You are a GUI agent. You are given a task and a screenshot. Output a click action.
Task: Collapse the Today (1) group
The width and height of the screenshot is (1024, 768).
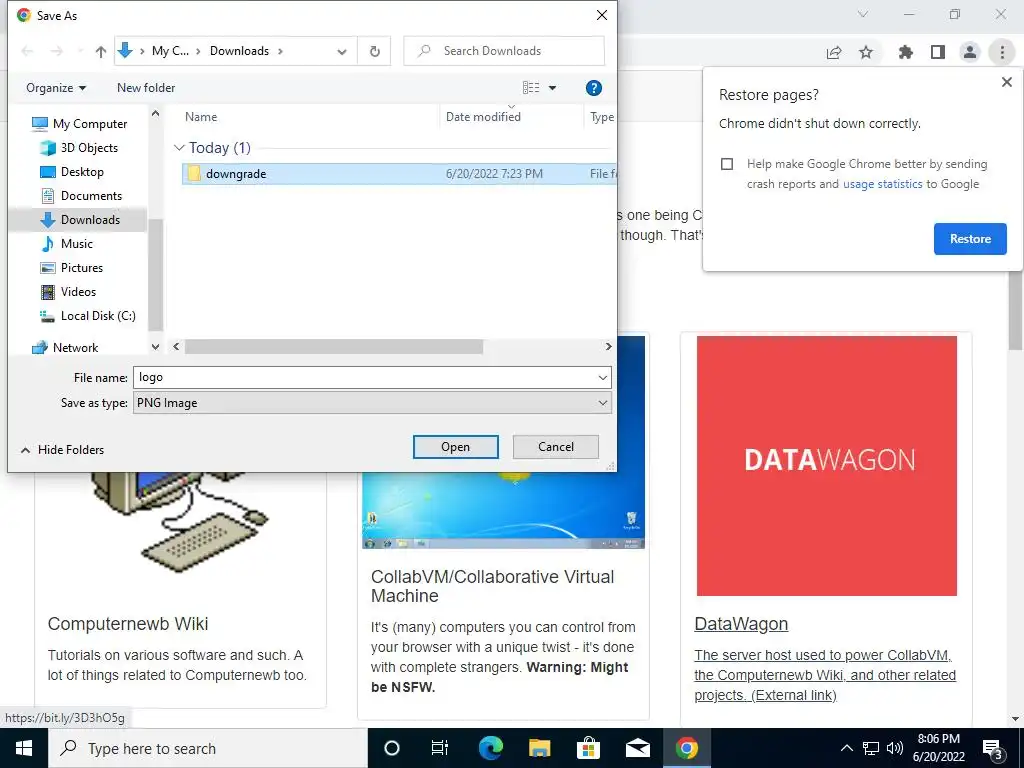(179, 148)
